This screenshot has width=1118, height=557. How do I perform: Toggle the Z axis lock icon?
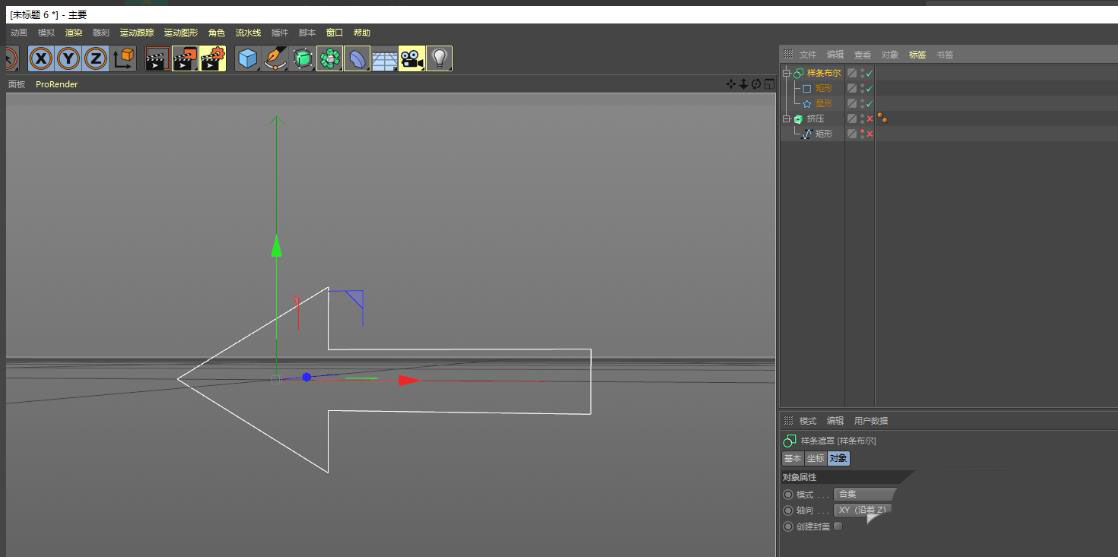96,59
